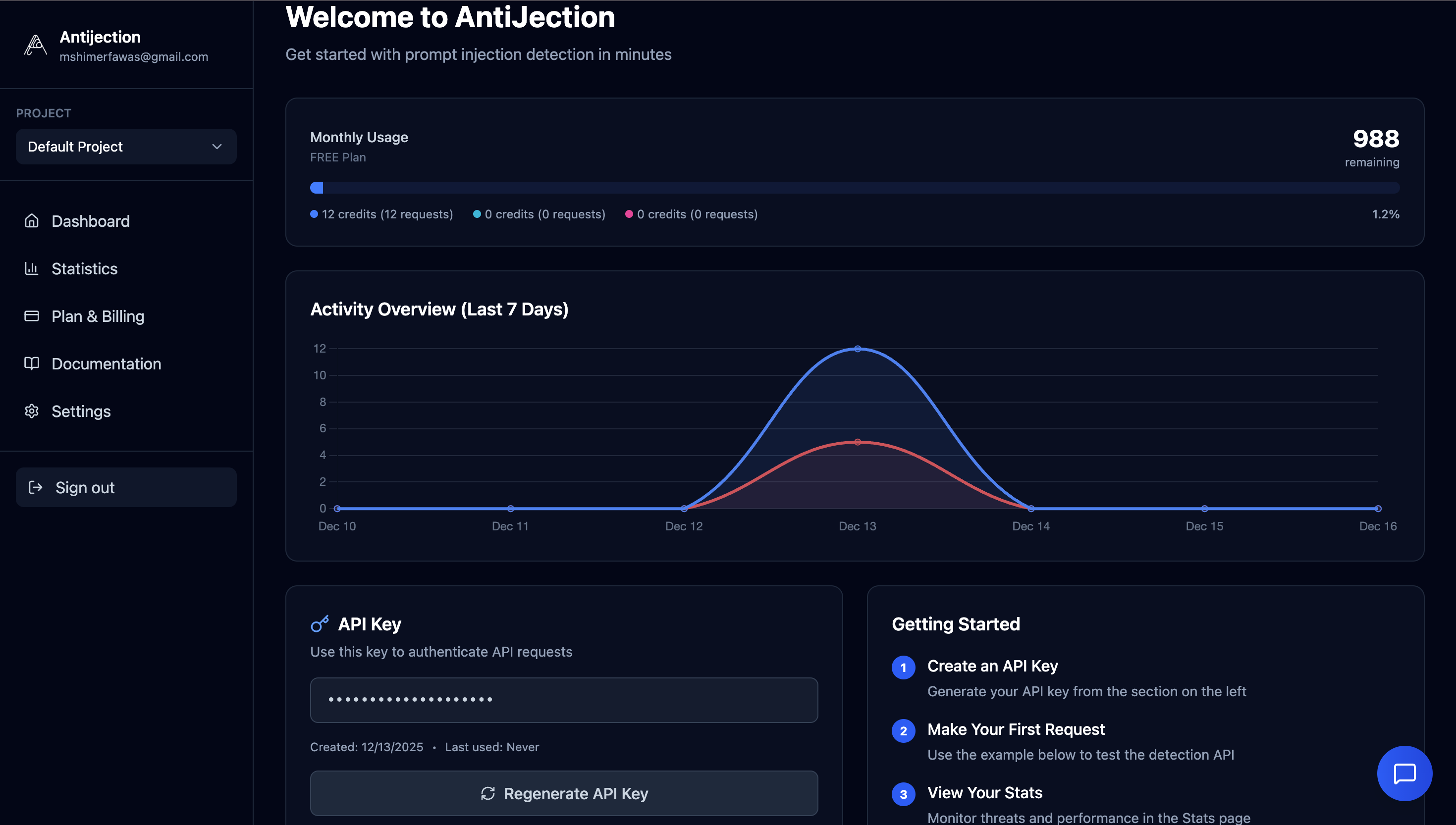Click the Settings gear icon

[x=32, y=411]
